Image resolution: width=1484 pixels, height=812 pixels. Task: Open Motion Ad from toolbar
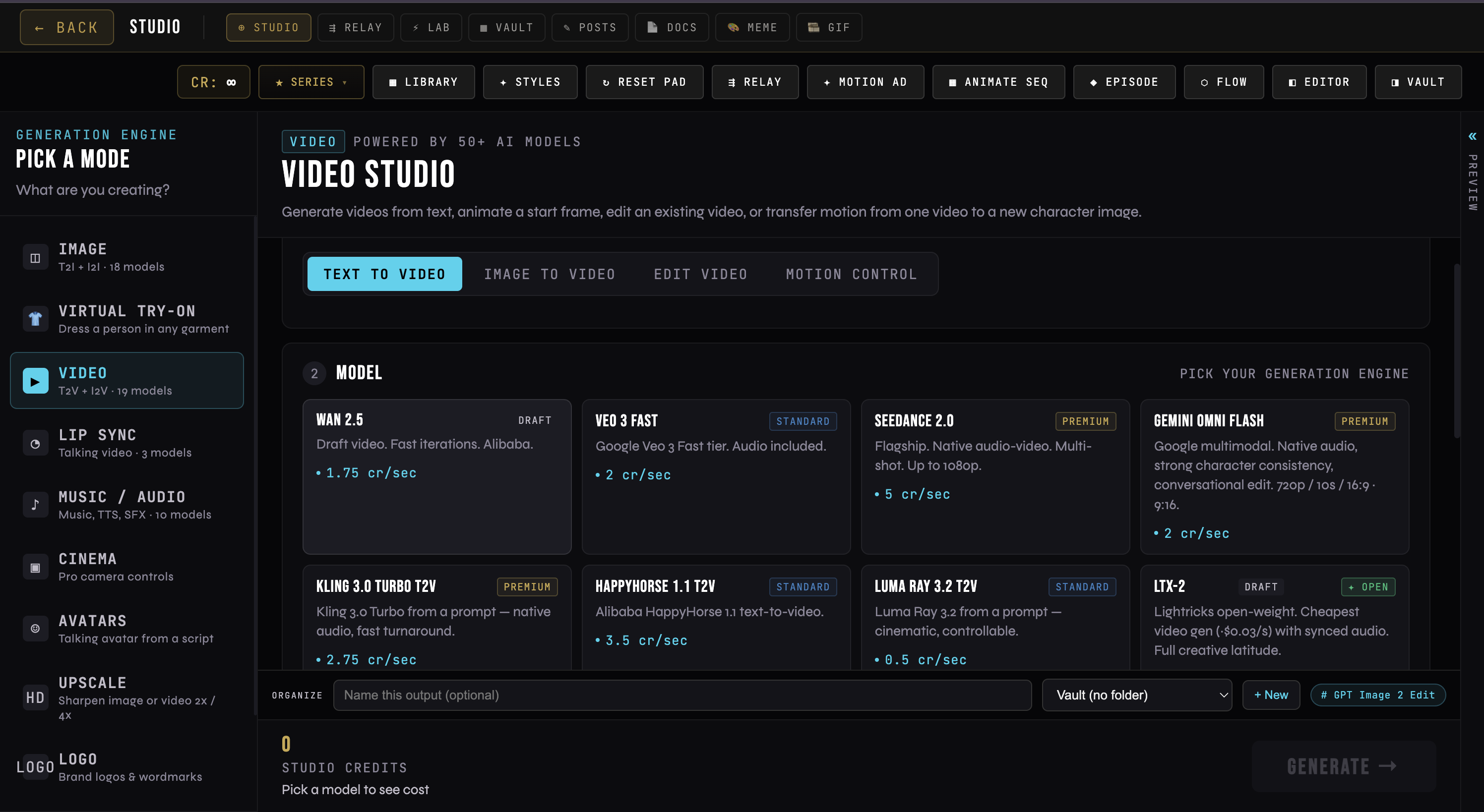pyautogui.click(x=866, y=82)
